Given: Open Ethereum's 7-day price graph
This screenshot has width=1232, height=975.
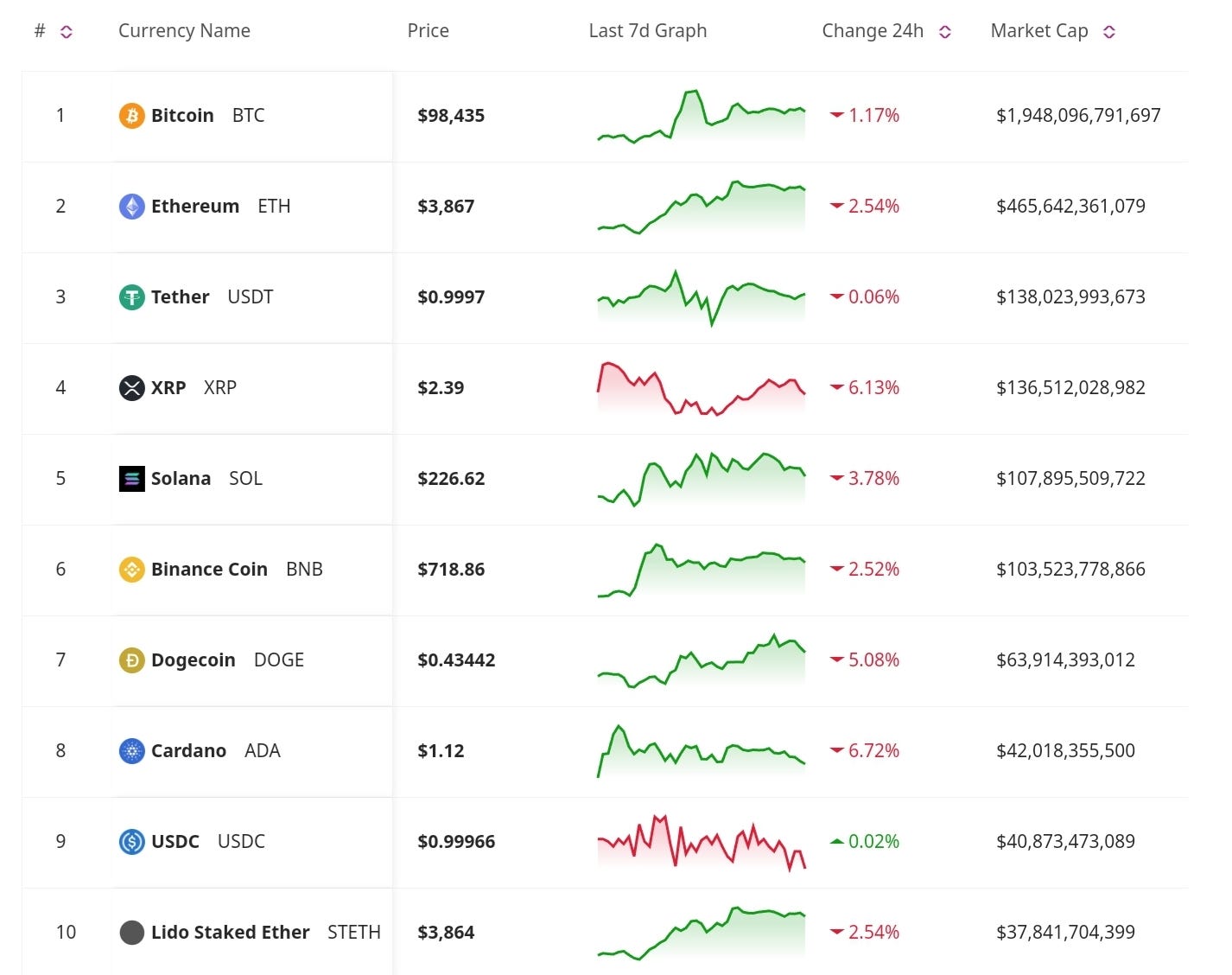Looking at the screenshot, I should [701, 207].
